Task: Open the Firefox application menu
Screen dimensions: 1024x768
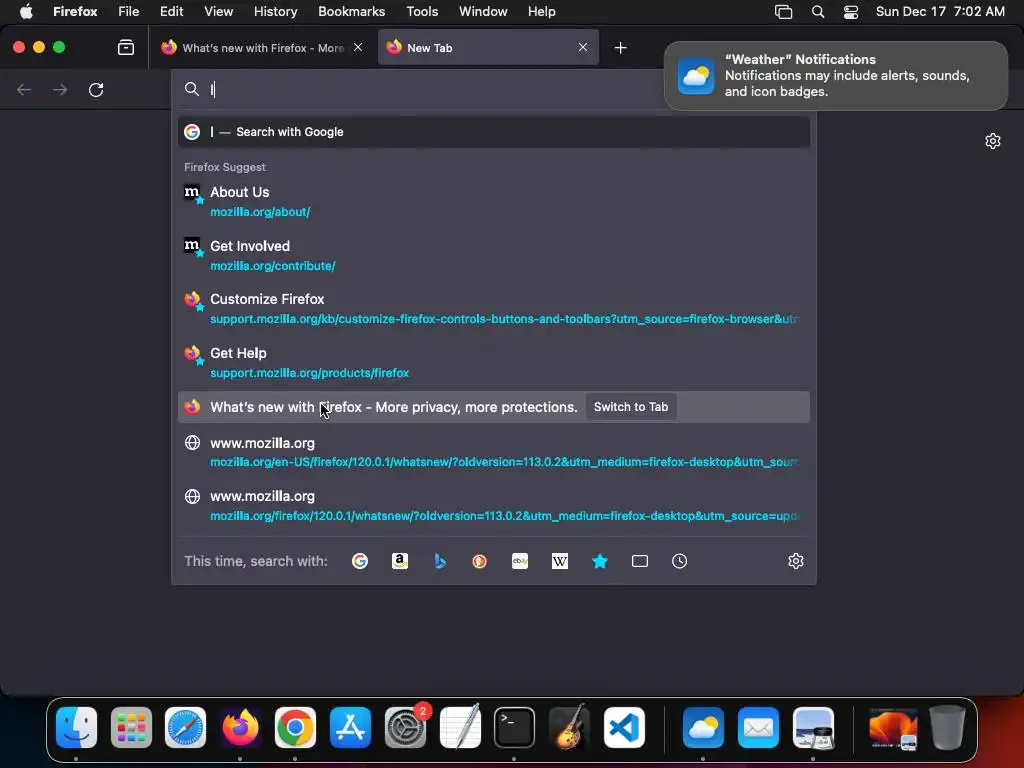Action: click(x=75, y=12)
